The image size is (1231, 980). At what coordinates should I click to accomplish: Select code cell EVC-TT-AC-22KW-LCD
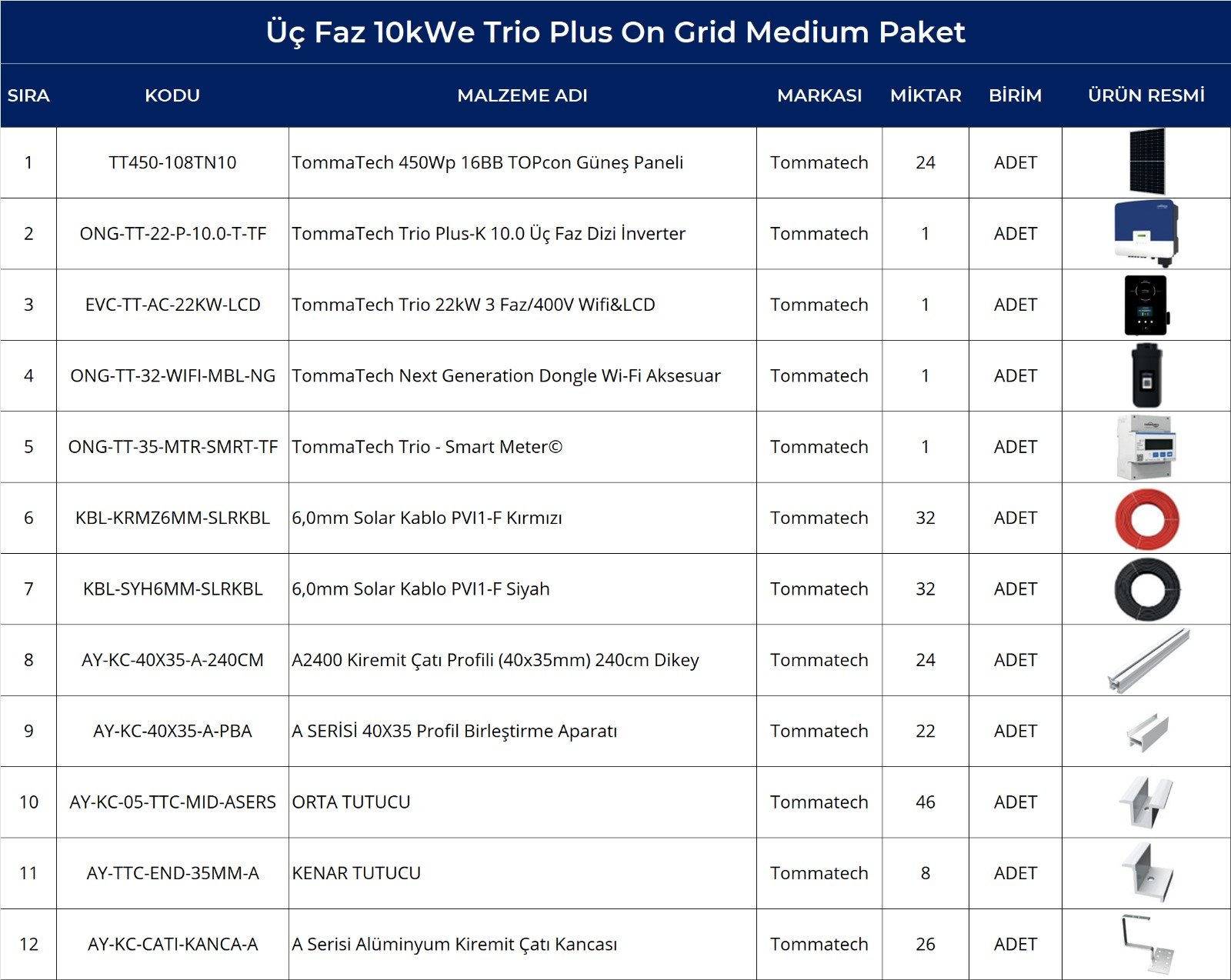click(172, 305)
